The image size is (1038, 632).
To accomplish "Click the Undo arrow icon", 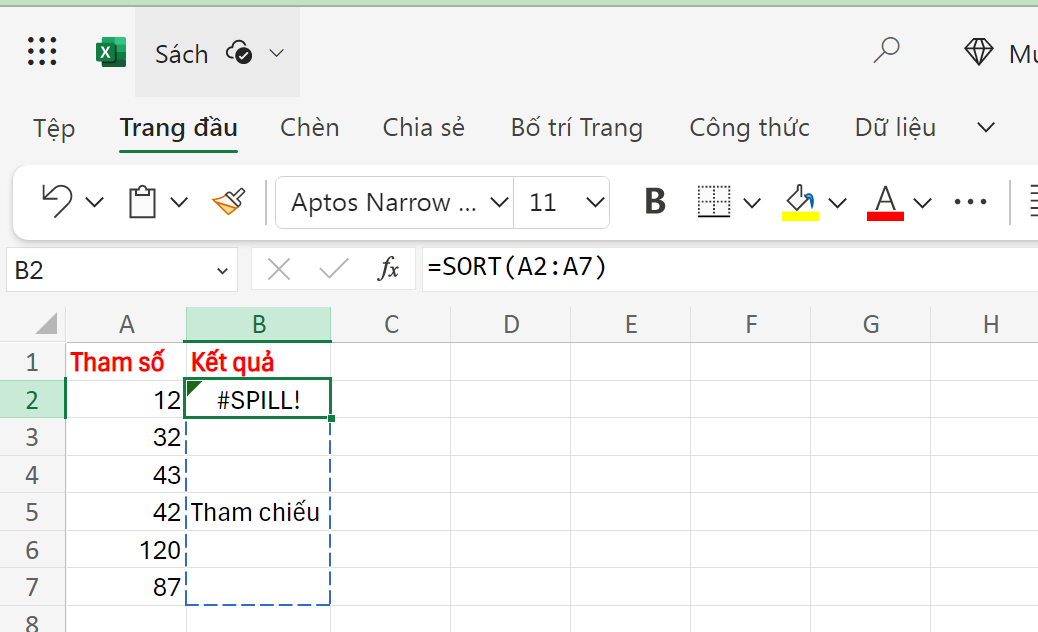I will (x=57, y=201).
